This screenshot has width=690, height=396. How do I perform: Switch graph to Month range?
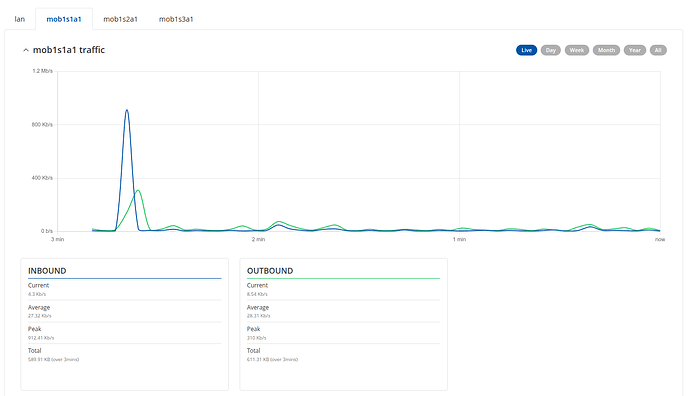click(x=606, y=50)
